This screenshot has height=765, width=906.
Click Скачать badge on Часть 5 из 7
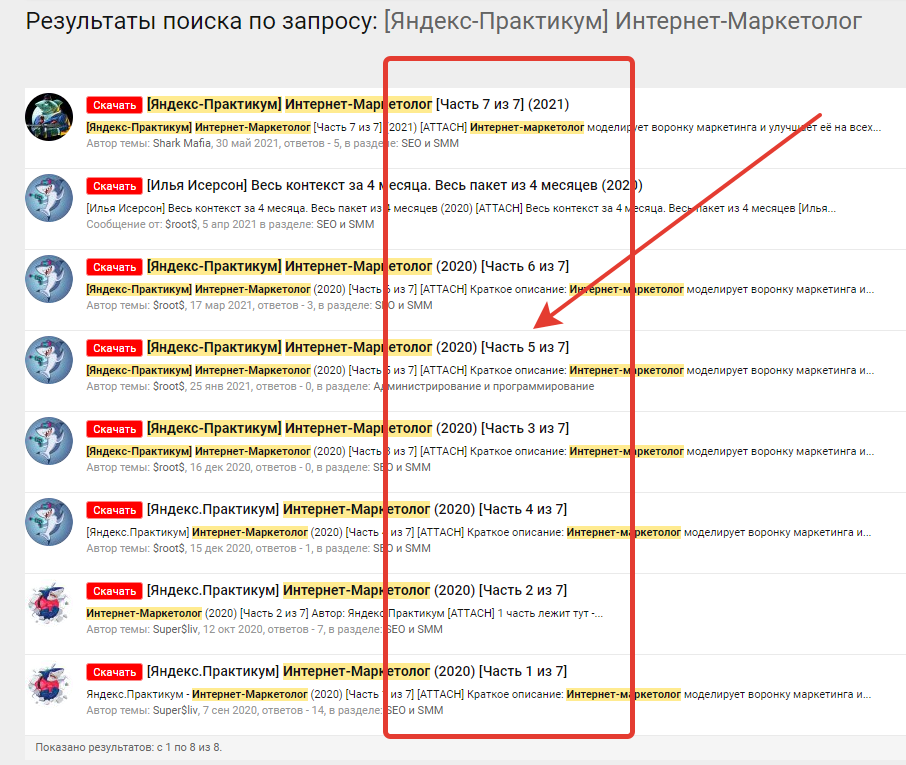click(114, 348)
